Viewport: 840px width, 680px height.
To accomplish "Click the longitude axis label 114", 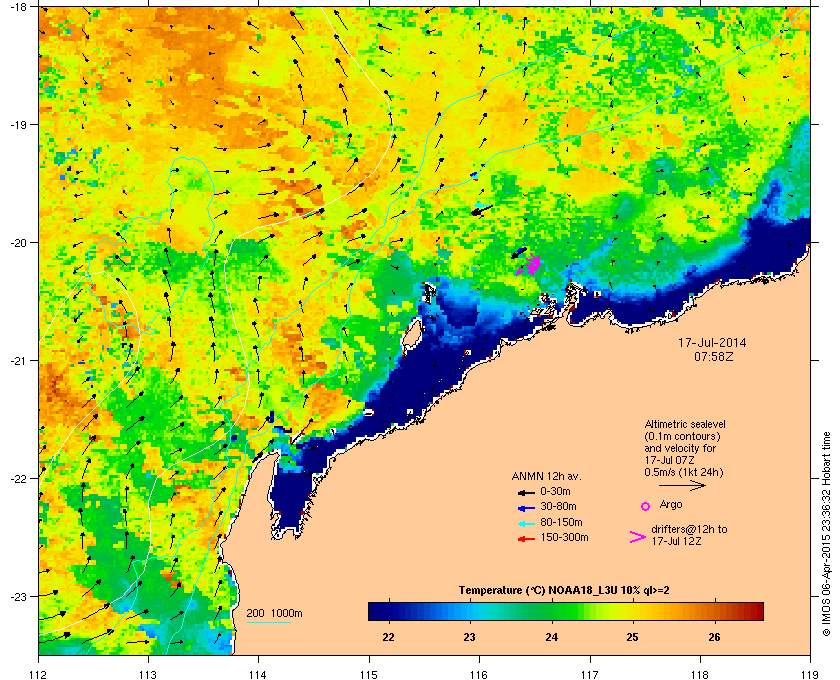I will click(258, 674).
